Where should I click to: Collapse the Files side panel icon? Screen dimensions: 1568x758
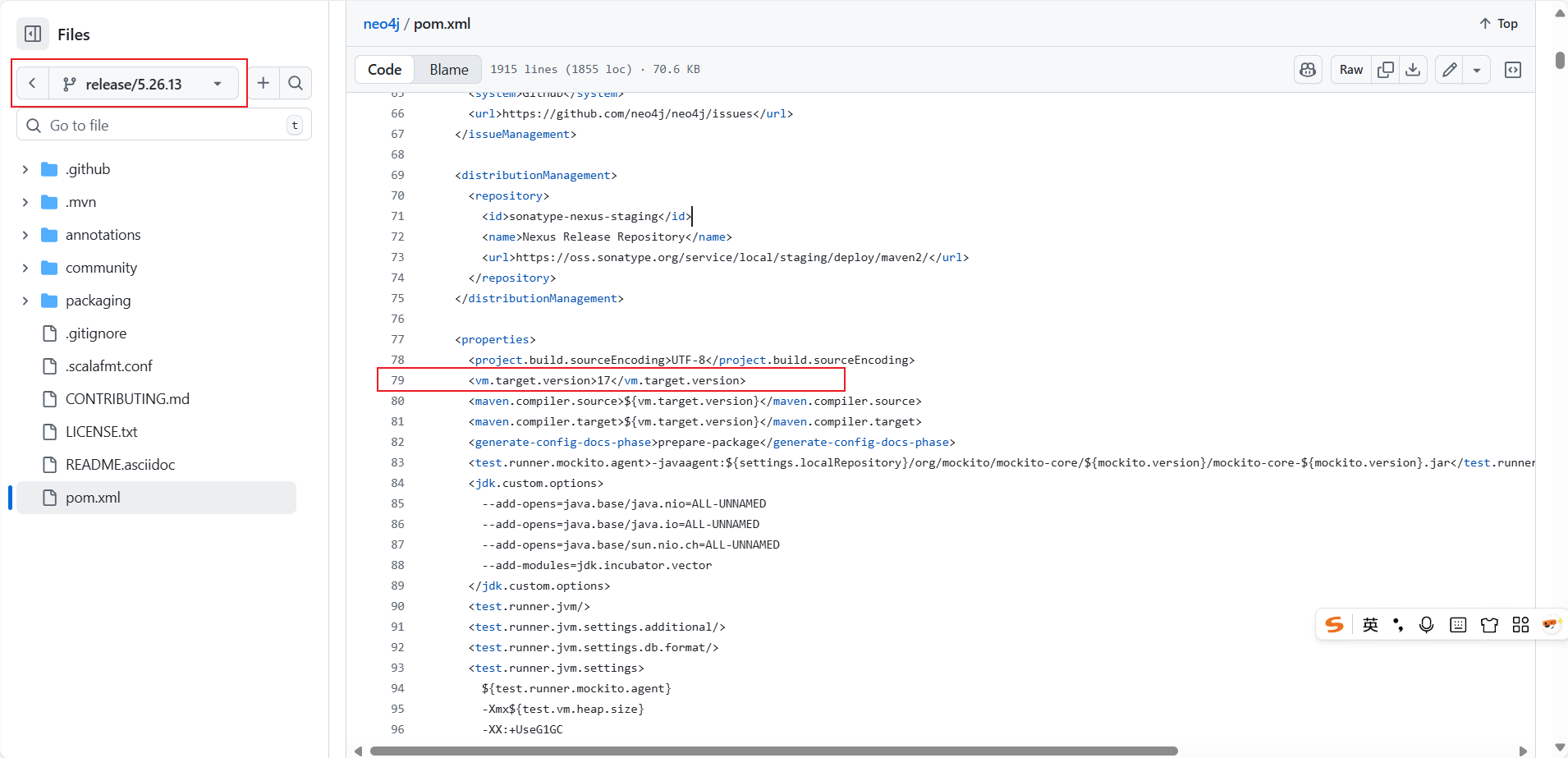tap(33, 34)
